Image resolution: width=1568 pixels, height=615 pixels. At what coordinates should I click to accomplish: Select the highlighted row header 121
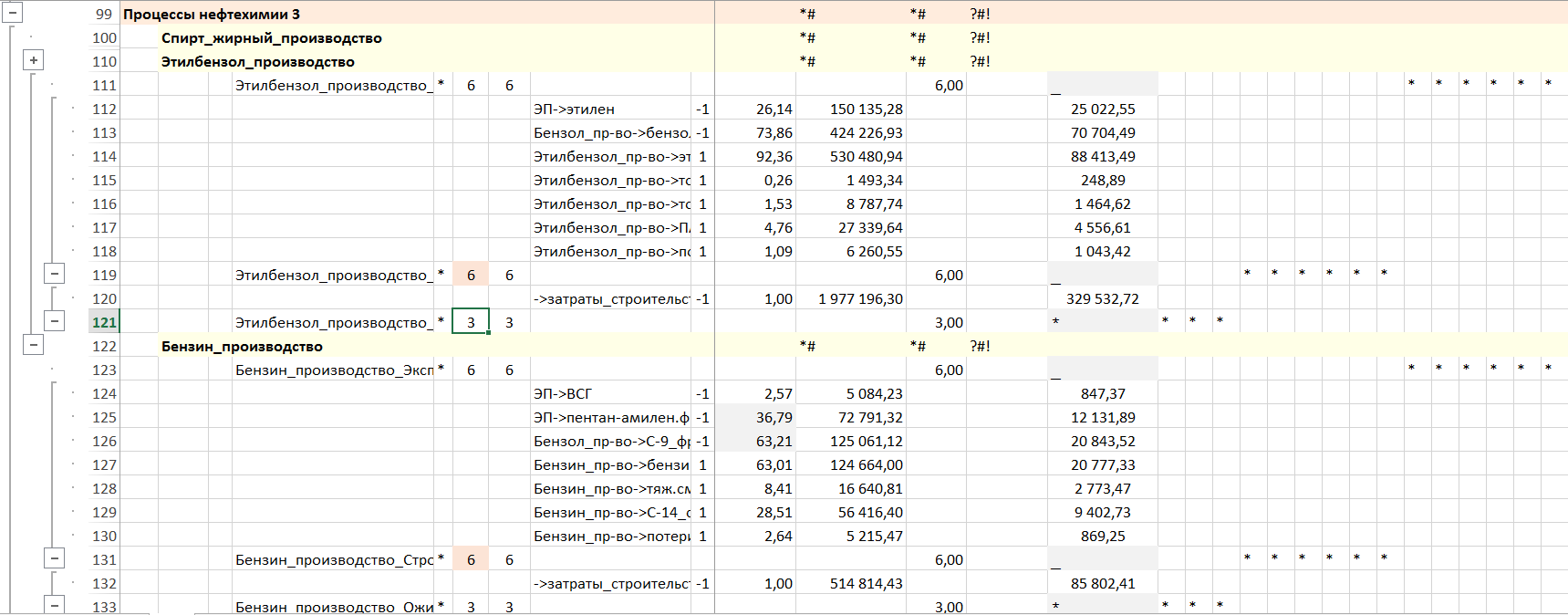click(x=104, y=322)
